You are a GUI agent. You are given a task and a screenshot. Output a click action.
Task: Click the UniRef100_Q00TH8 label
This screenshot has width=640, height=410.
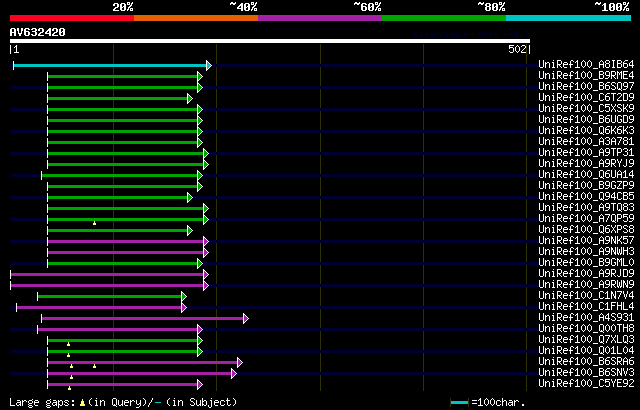click(586, 329)
